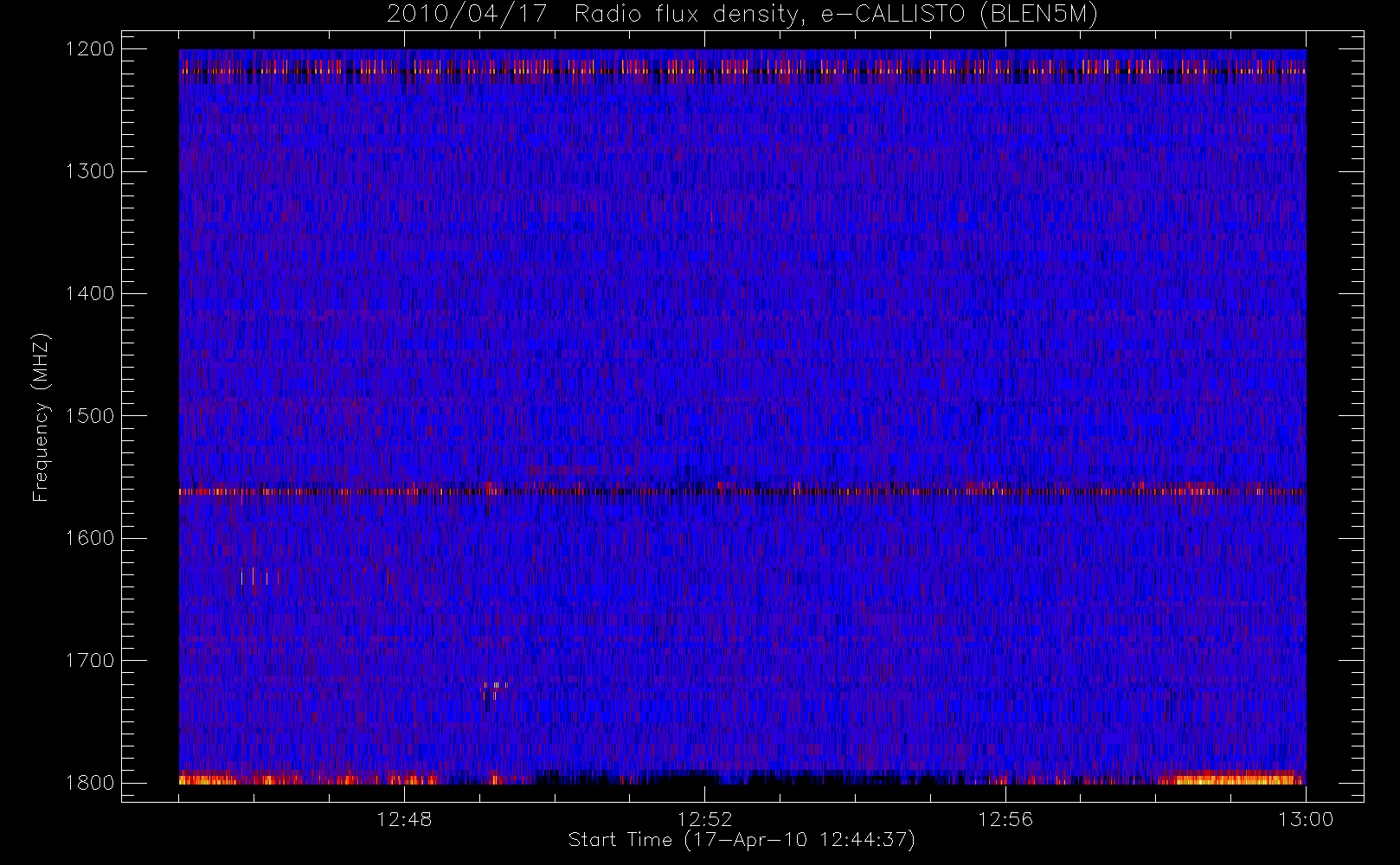Click the 1800 frequency tick label
This screenshot has height=865, width=1400.
[x=90, y=783]
